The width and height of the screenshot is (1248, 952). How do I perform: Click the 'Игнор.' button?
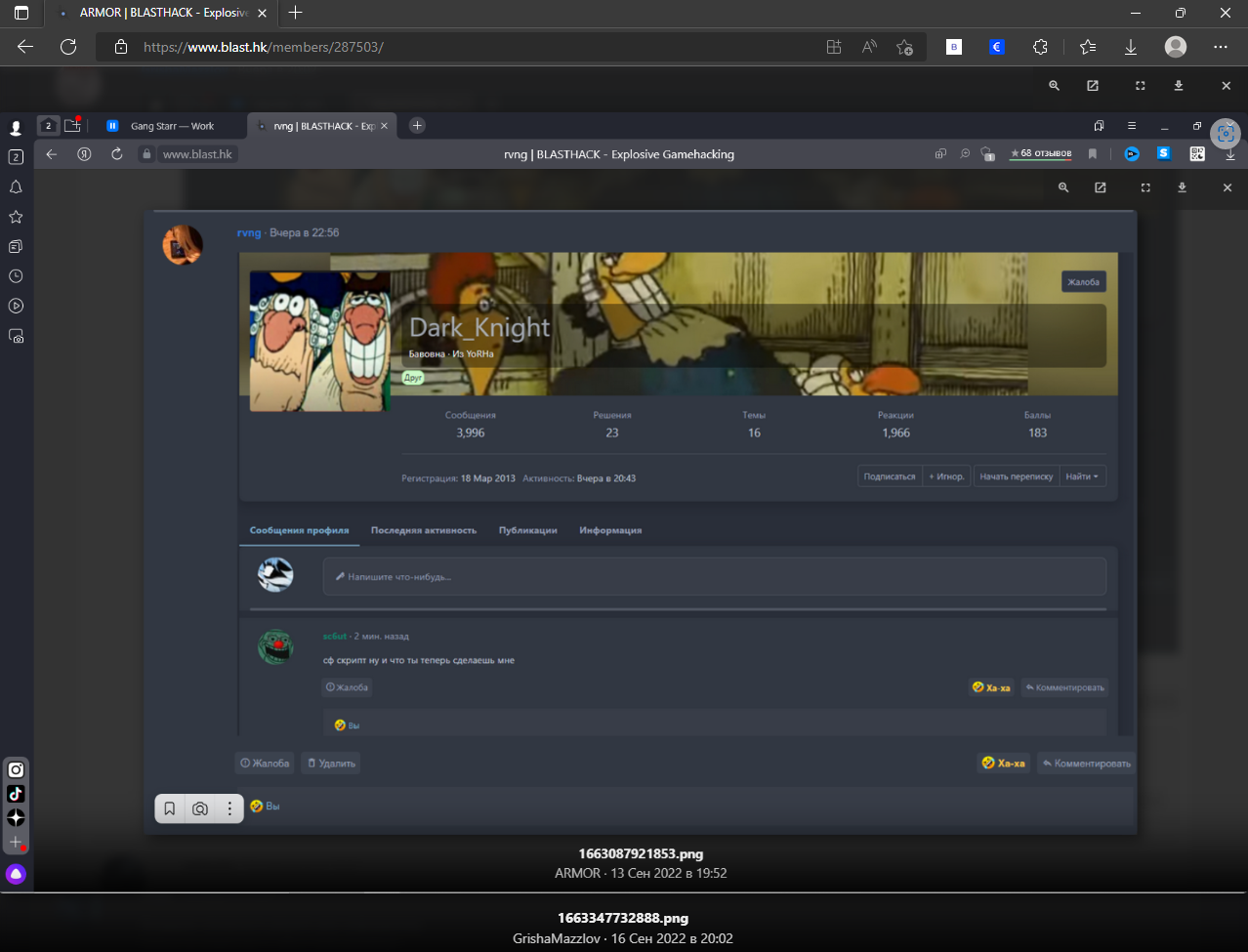click(x=947, y=476)
